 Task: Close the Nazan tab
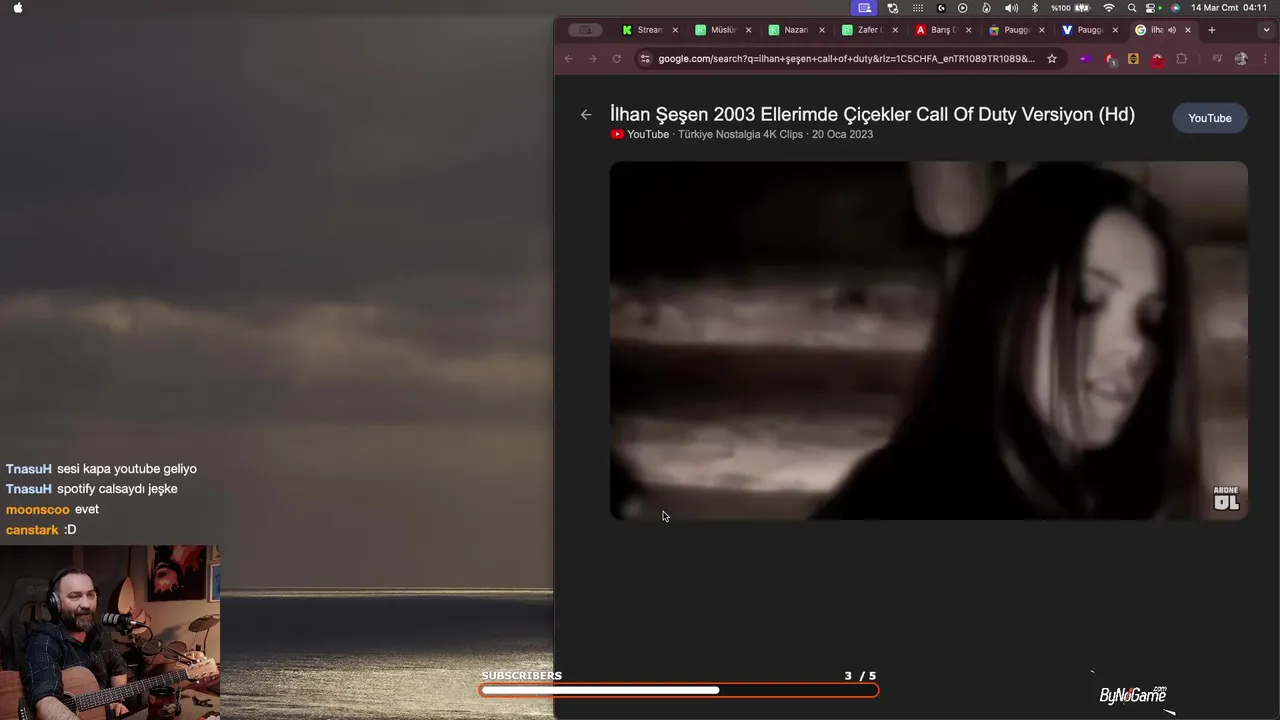tap(822, 30)
